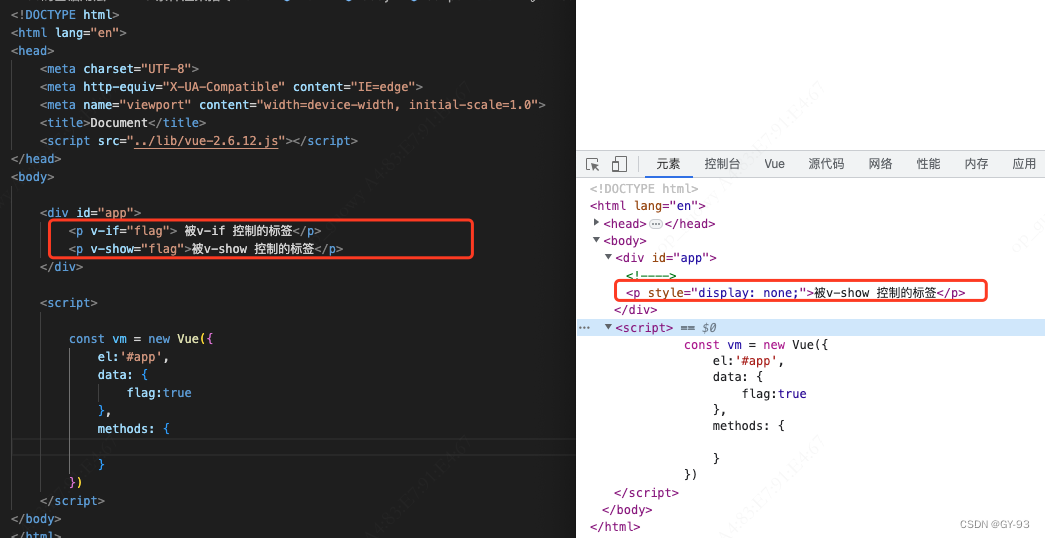Collapse the body node in DOM tree
The image size is (1045, 538).
point(596,240)
